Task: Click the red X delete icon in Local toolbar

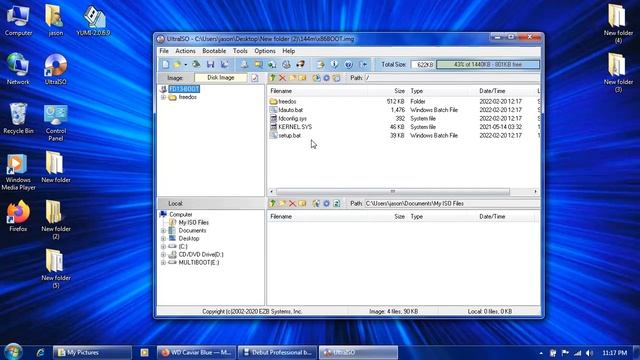Action: [x=292, y=203]
